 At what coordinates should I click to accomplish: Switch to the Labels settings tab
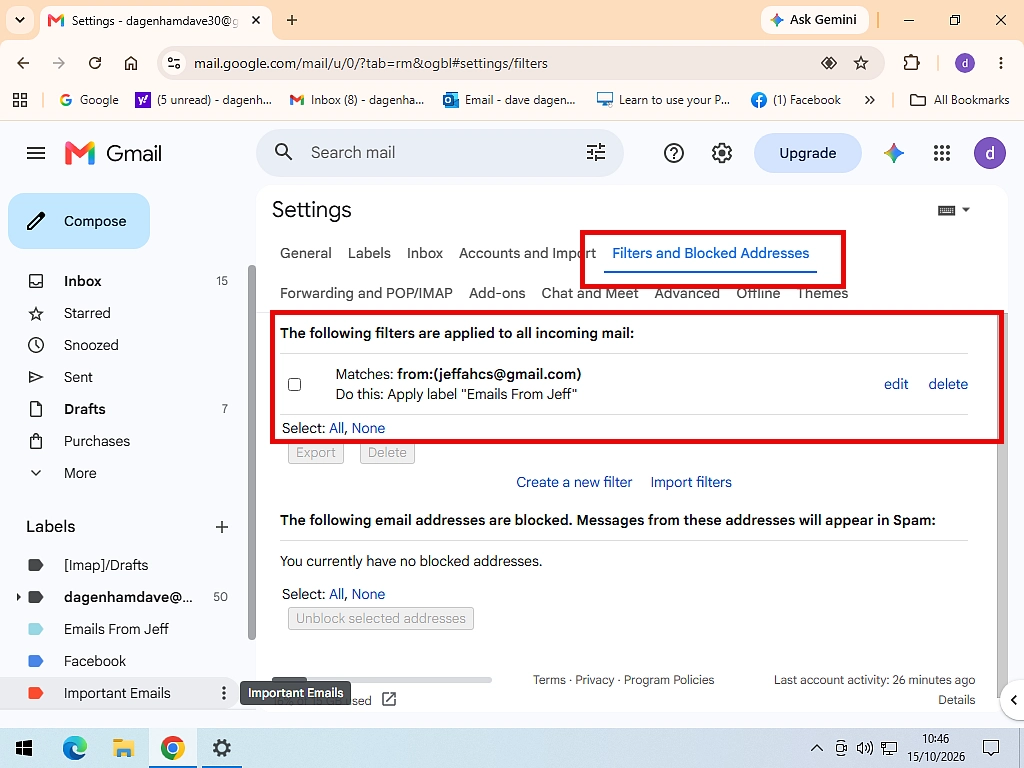[369, 253]
